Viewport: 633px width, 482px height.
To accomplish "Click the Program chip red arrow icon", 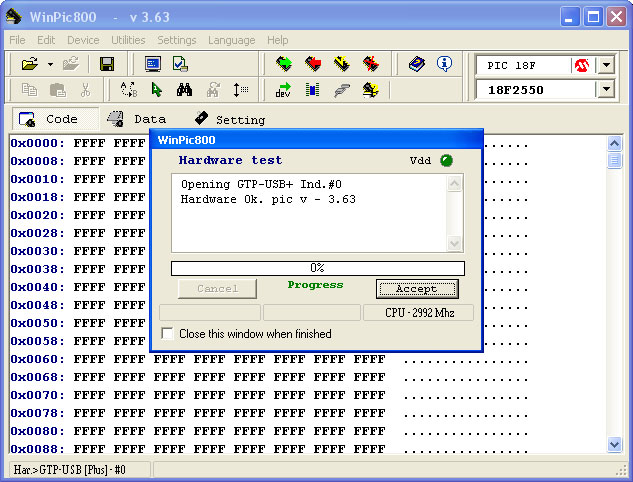I will point(313,64).
